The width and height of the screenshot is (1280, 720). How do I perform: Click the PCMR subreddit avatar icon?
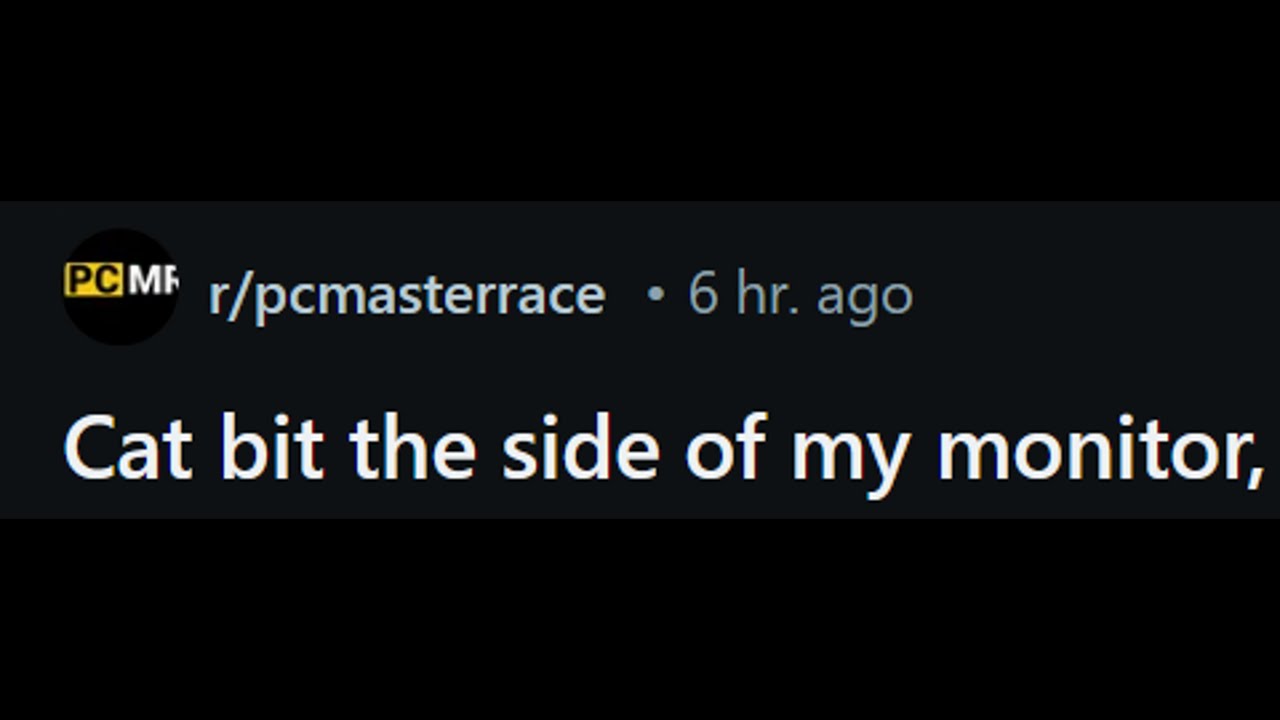(120, 287)
